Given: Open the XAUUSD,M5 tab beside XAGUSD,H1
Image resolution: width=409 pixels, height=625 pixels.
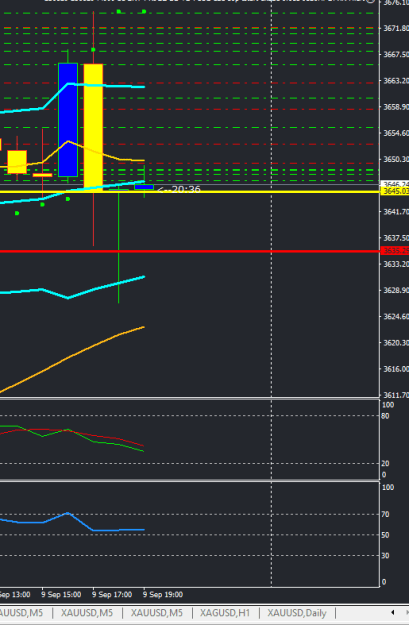Looking at the screenshot, I should point(157,613).
